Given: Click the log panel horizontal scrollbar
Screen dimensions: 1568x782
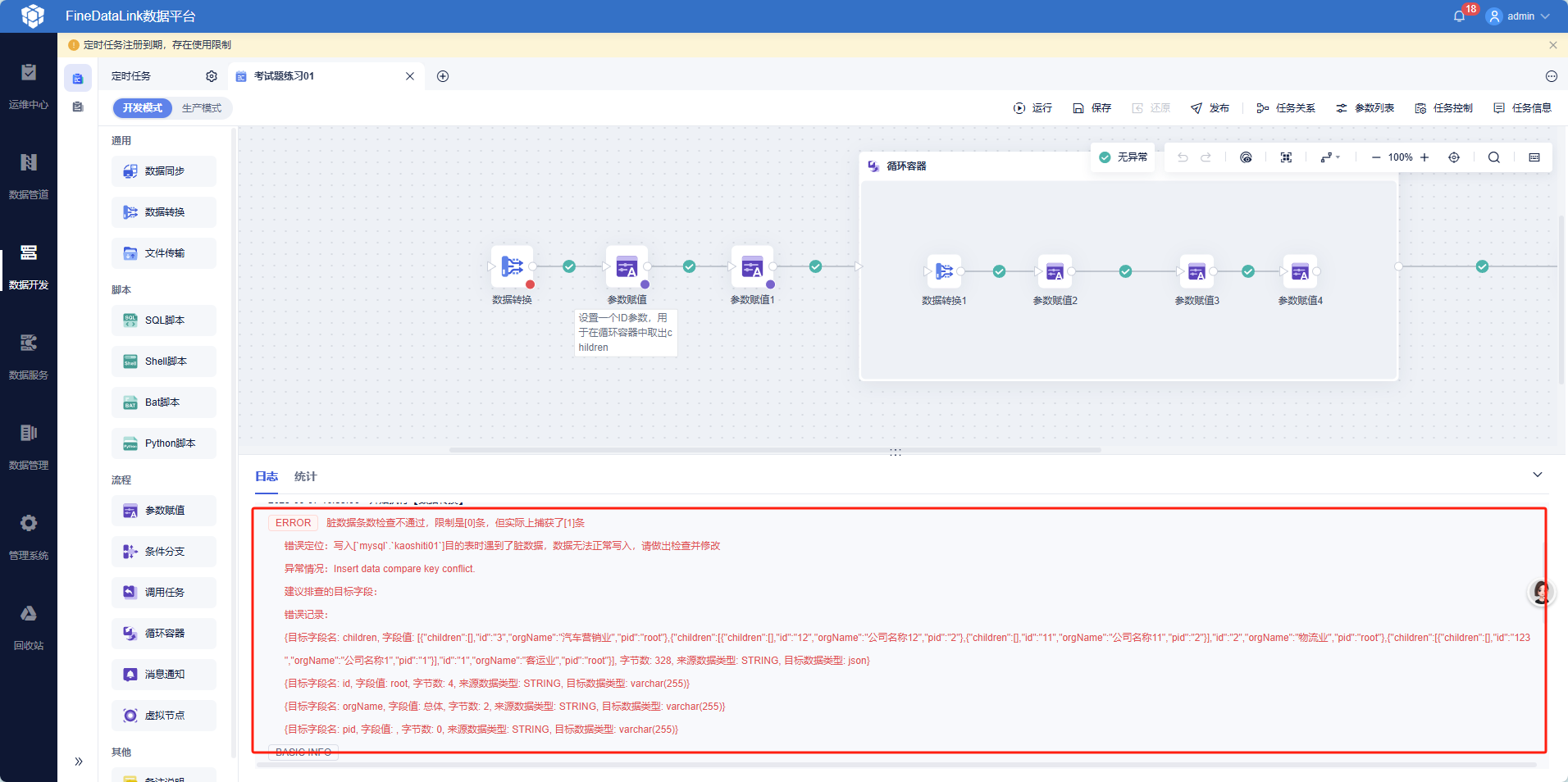Looking at the screenshot, I should 896,765.
